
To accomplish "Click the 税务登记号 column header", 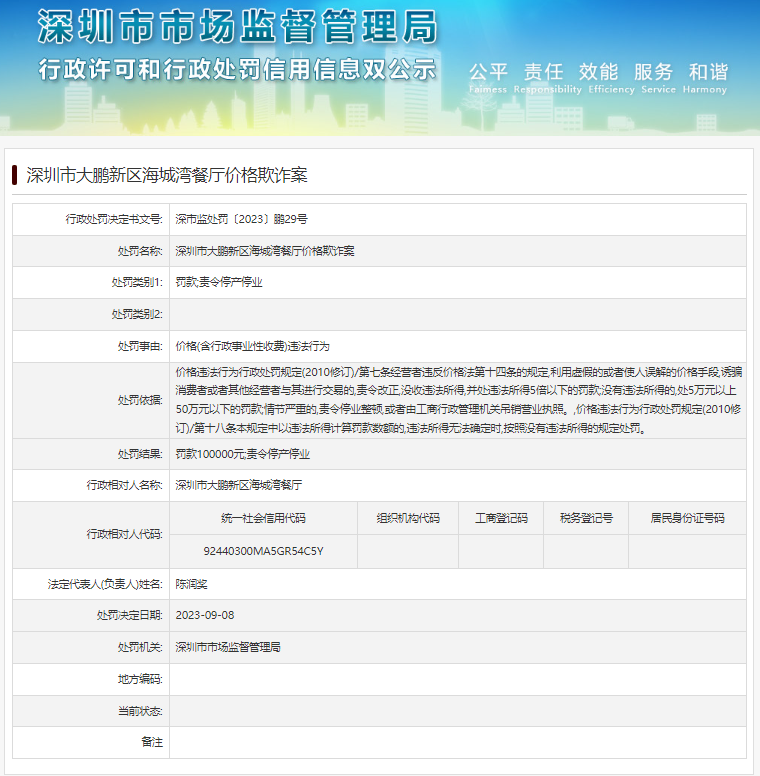I will pyautogui.click(x=586, y=518).
